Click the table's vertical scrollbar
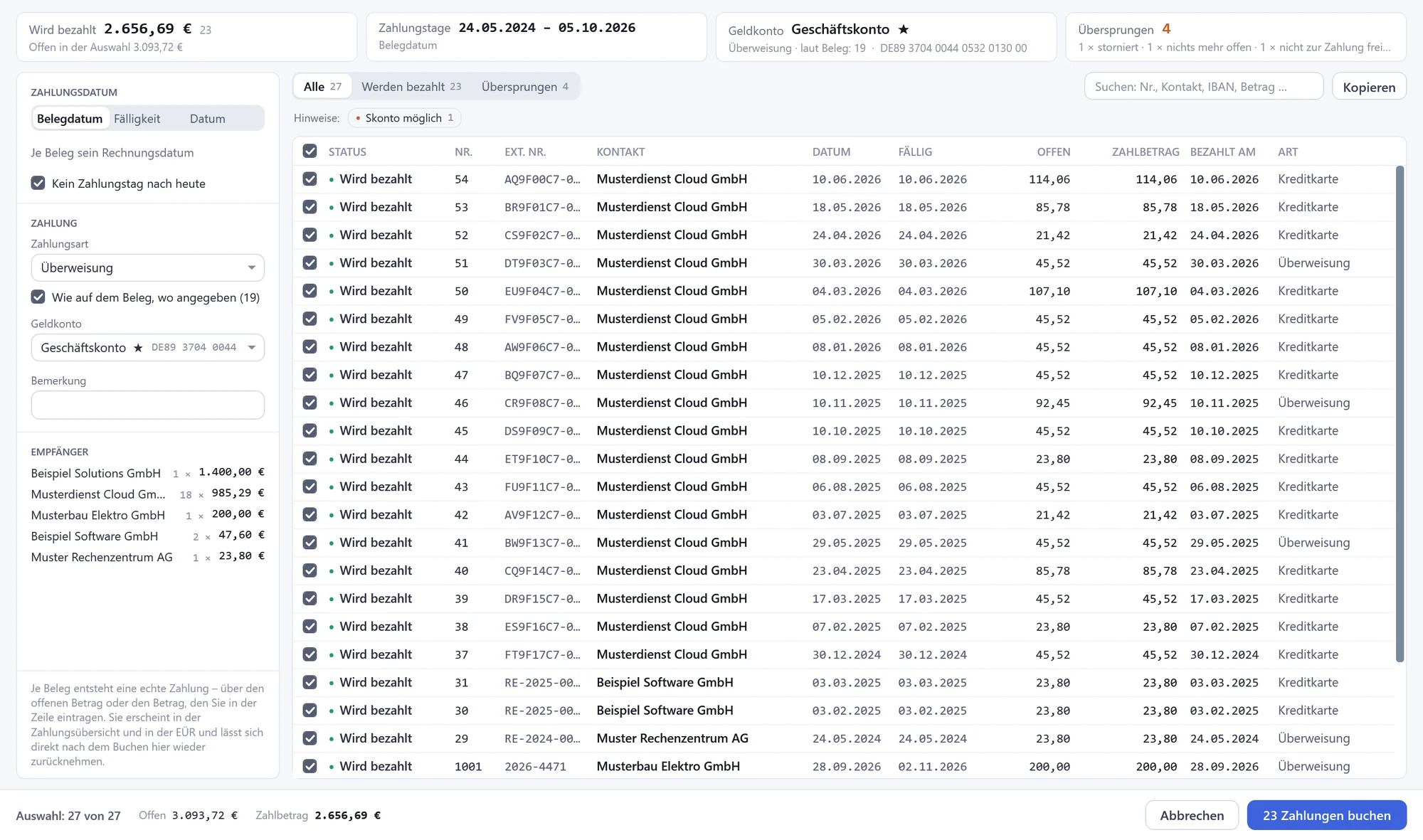 (x=1400, y=414)
